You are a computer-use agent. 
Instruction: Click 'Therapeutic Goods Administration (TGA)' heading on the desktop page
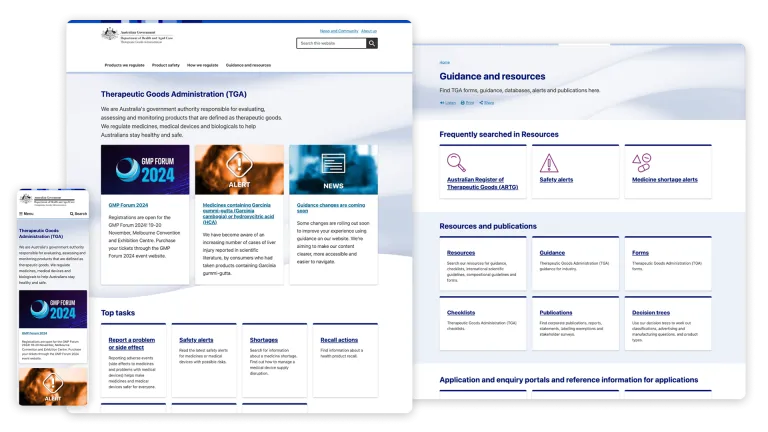[173, 94]
